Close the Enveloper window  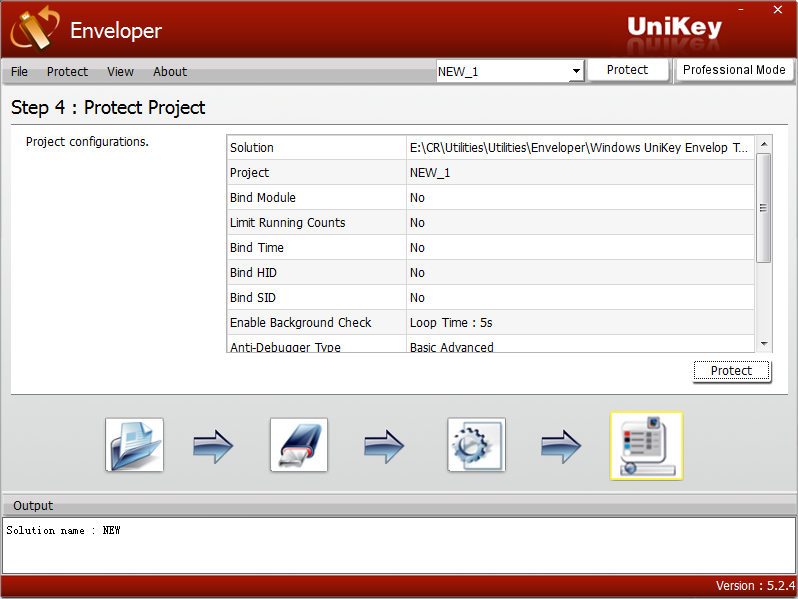coord(778,10)
